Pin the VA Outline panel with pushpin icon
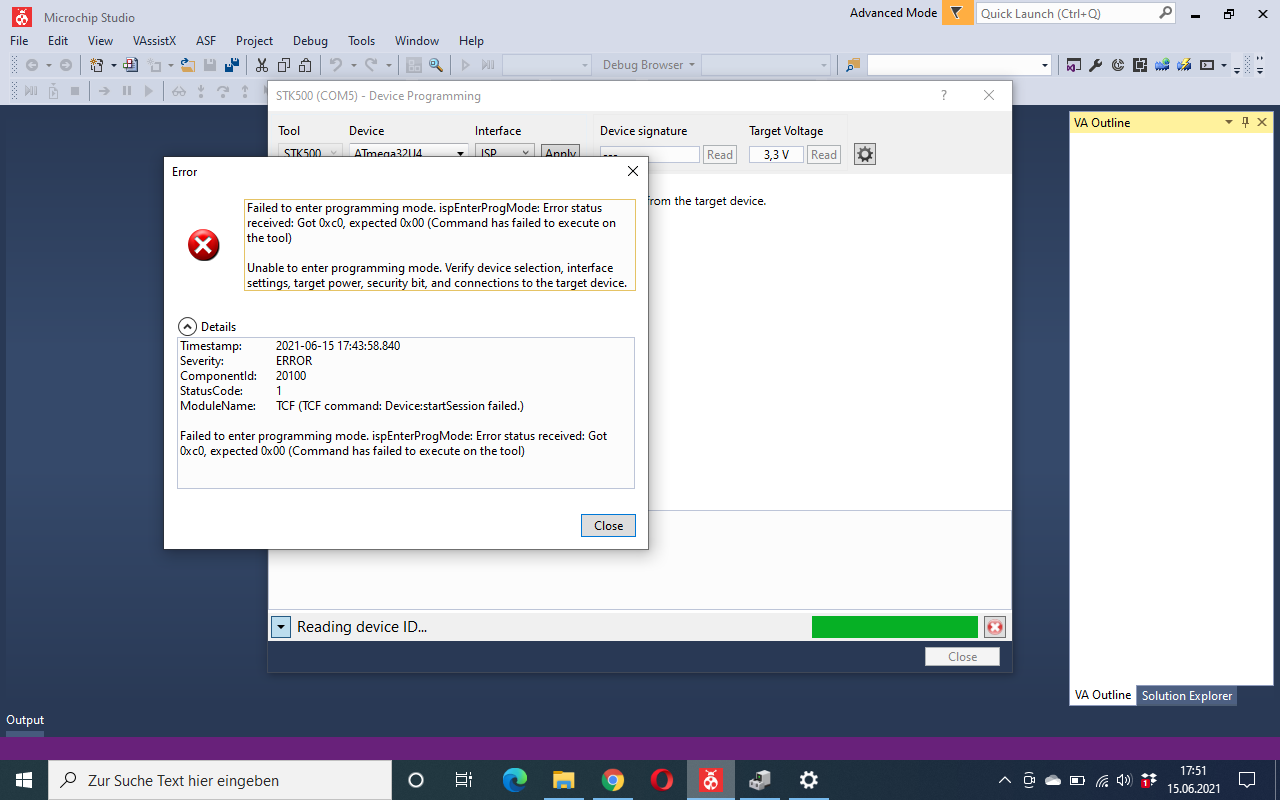The height and width of the screenshot is (800, 1280). [1245, 122]
